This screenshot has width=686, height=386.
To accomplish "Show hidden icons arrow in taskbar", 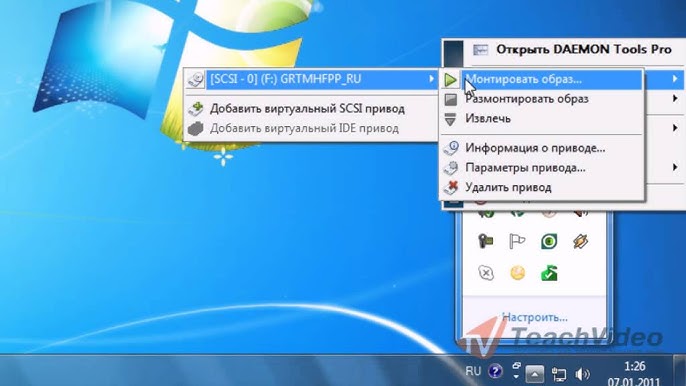I will [535, 374].
